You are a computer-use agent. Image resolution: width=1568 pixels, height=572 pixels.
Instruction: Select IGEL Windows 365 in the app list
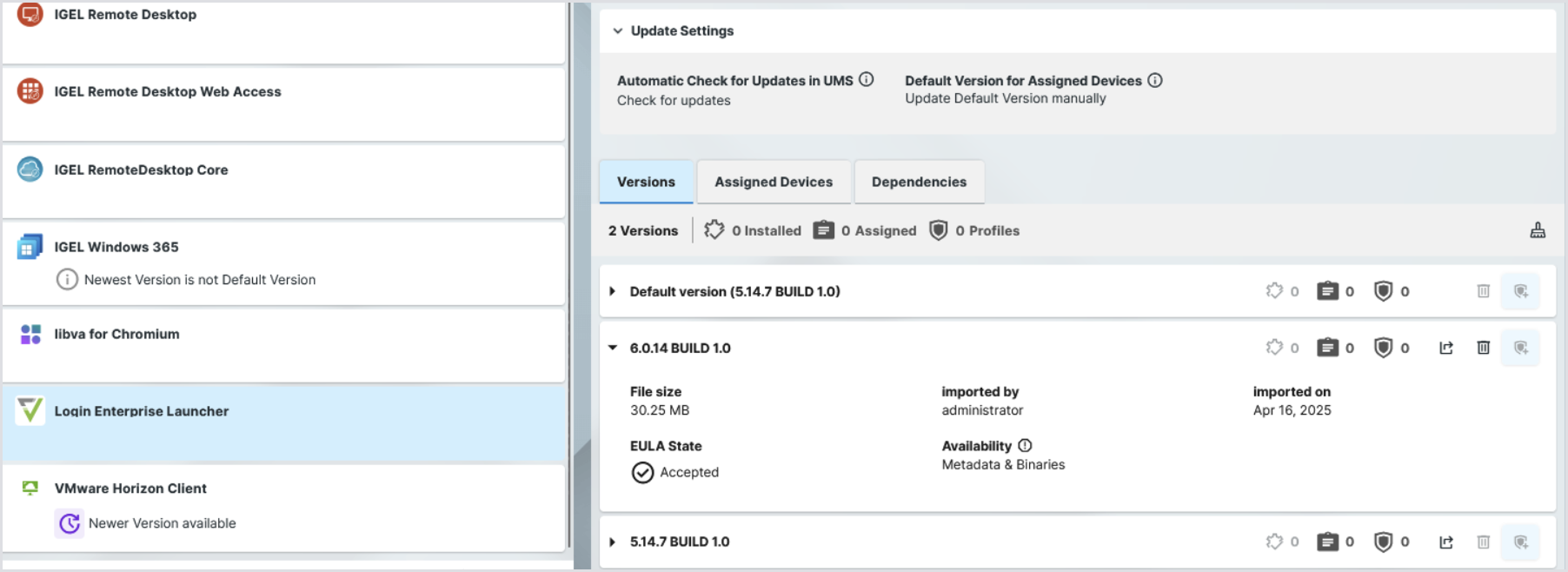click(x=116, y=247)
